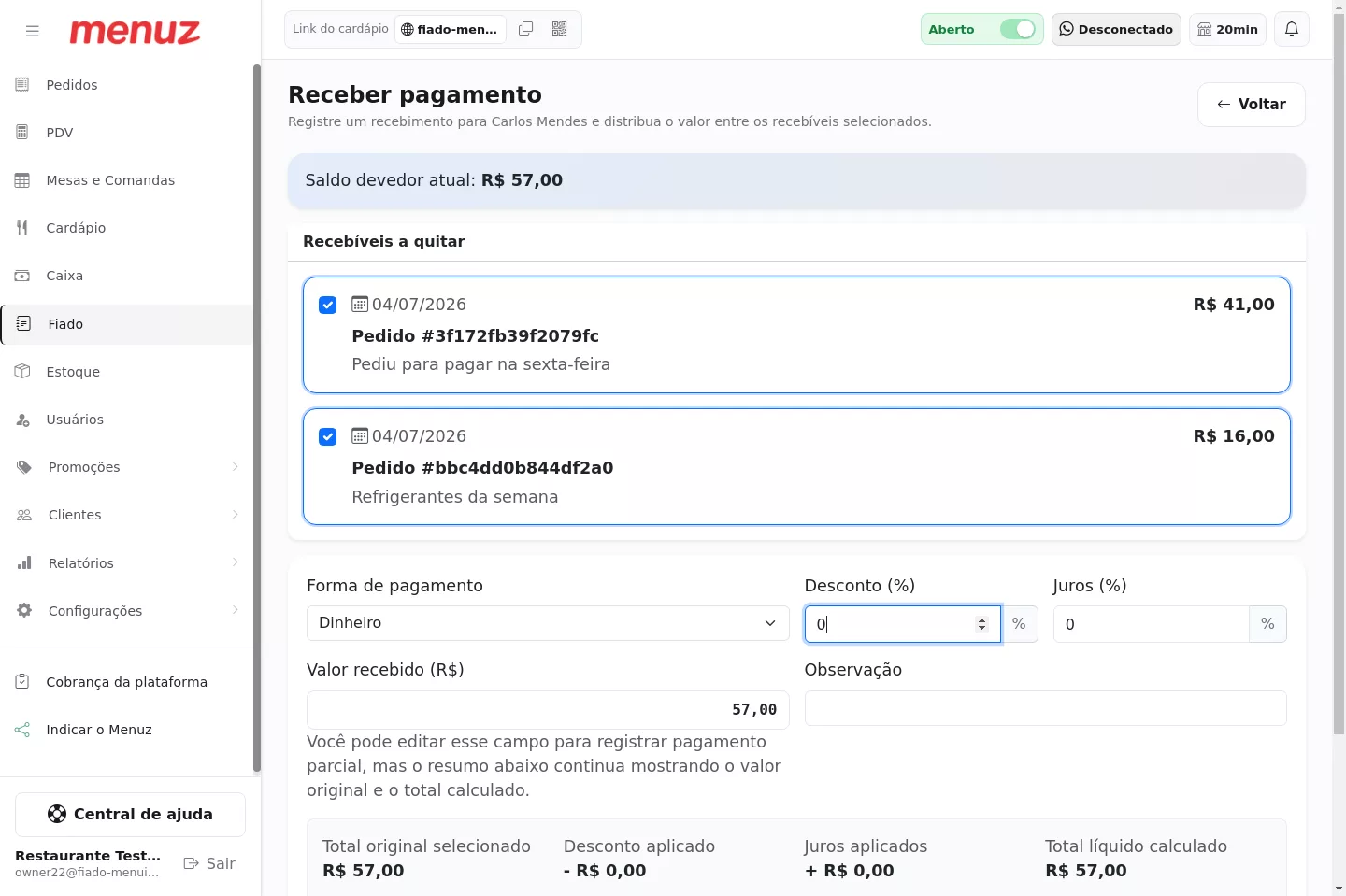This screenshot has width=1346, height=896.
Task: Click the Recebíveis a quitar heading
Action: click(383, 242)
